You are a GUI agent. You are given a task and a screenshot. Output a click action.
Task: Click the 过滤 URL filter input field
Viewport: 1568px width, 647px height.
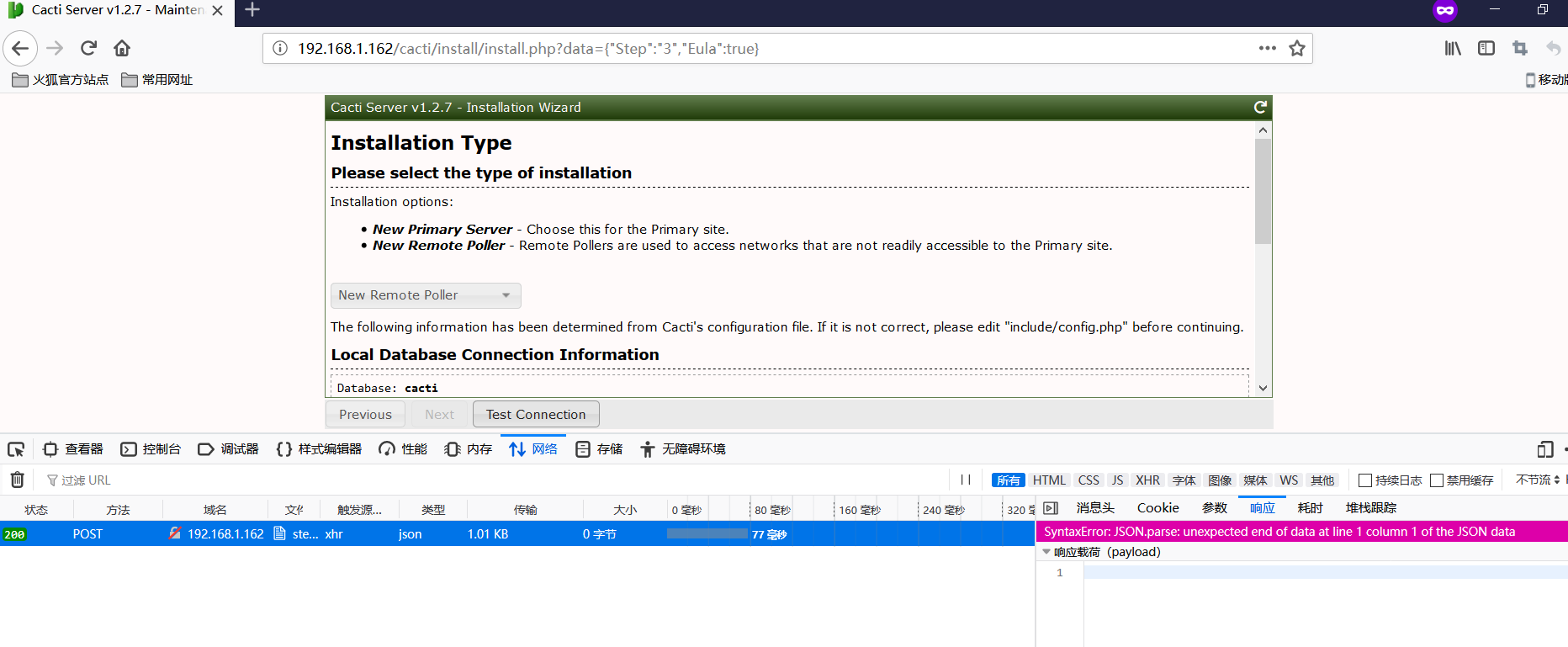tap(496, 480)
